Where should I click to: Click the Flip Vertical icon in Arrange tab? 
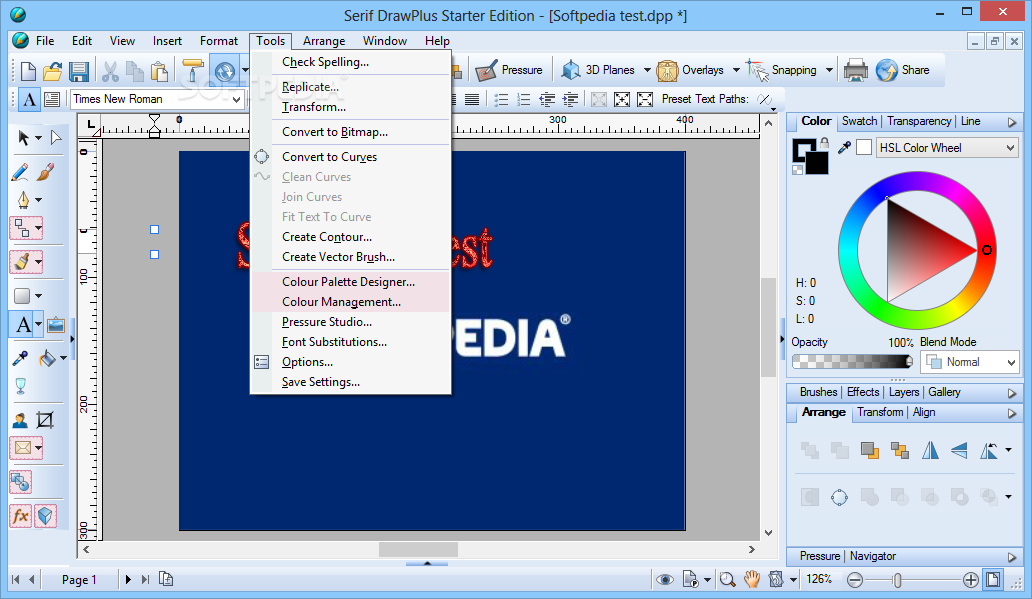point(959,450)
